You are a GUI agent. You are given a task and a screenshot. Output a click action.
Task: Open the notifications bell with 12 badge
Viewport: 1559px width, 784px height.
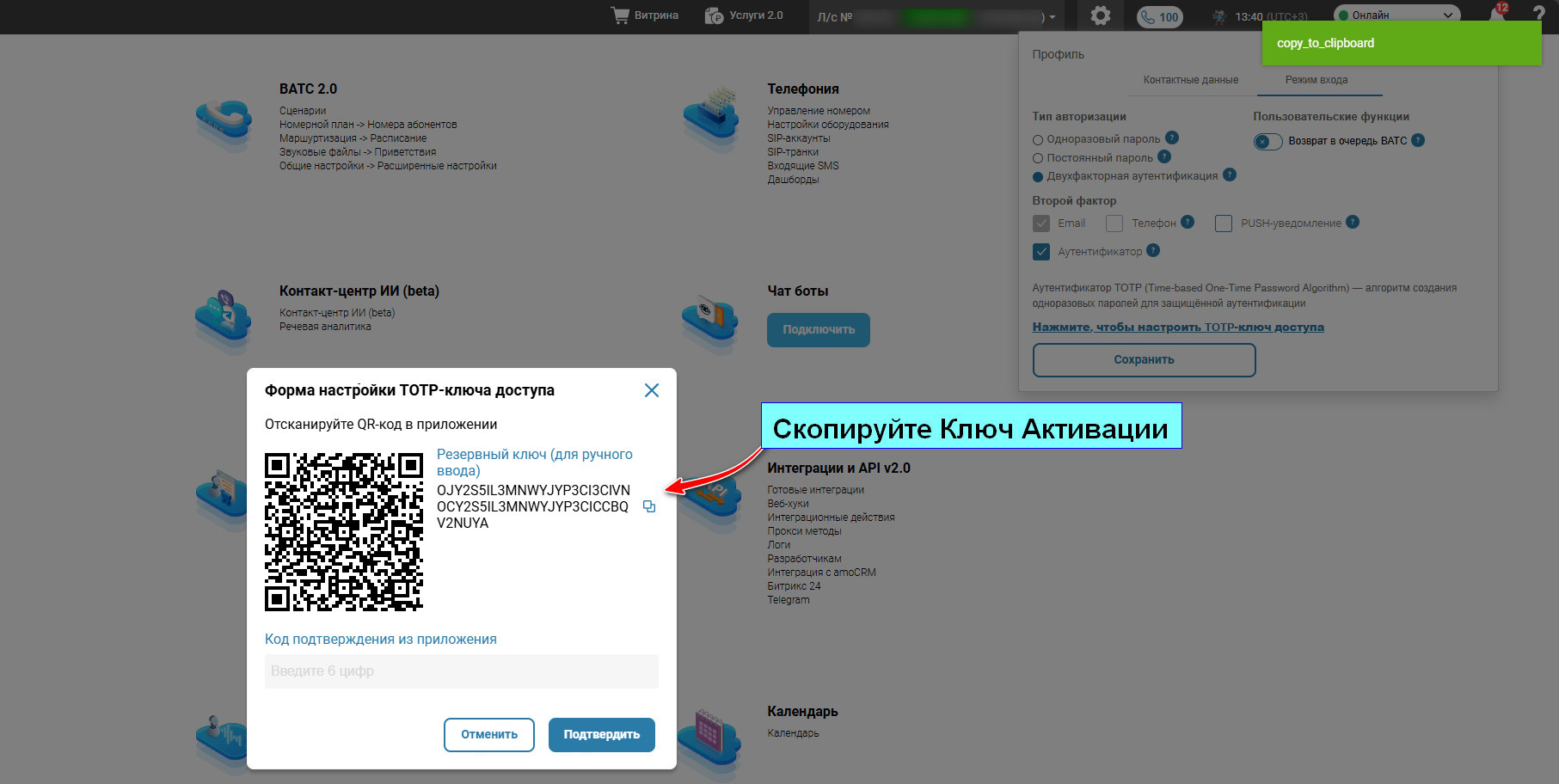pos(1499,15)
